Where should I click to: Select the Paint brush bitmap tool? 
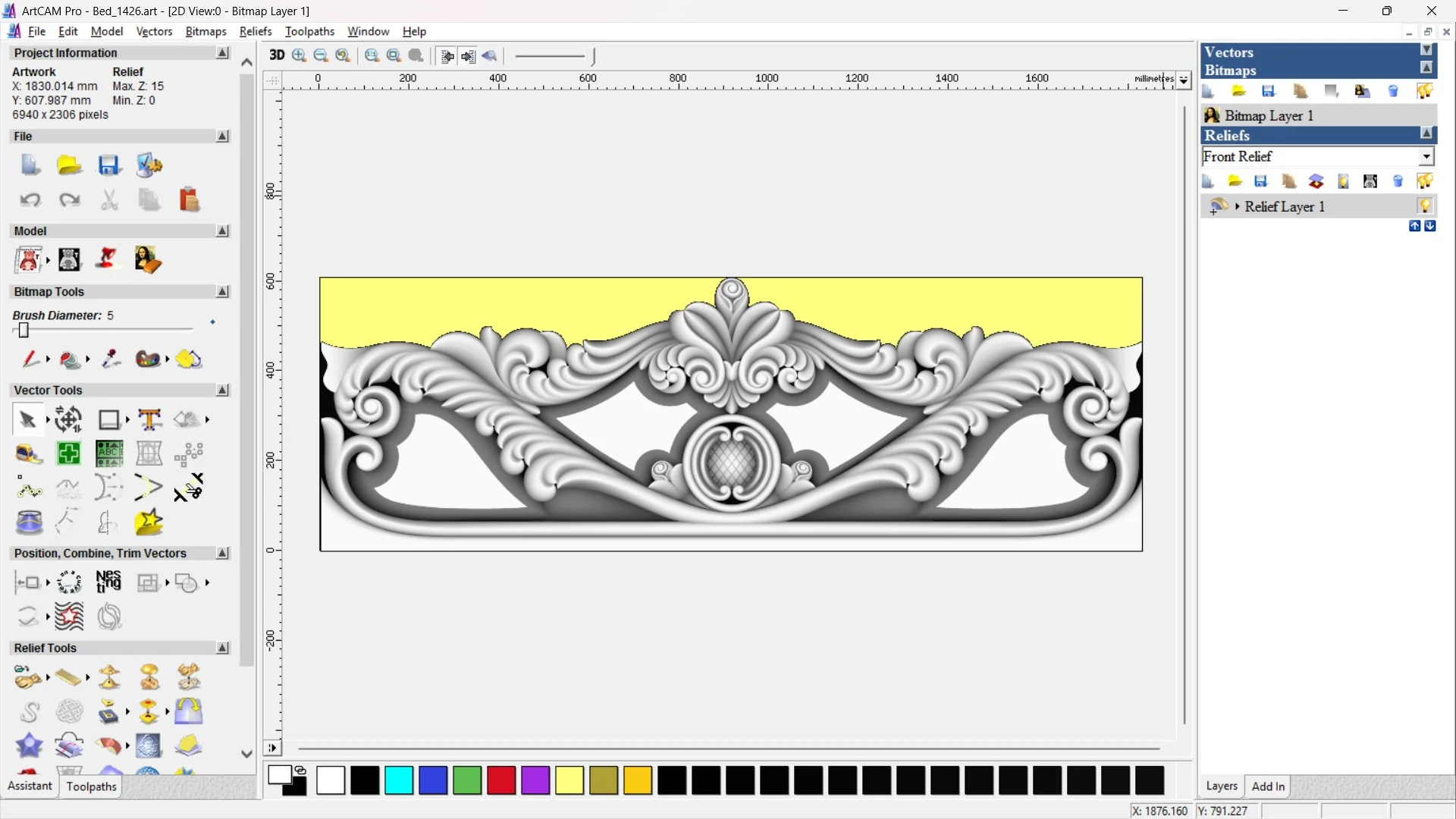coord(30,359)
